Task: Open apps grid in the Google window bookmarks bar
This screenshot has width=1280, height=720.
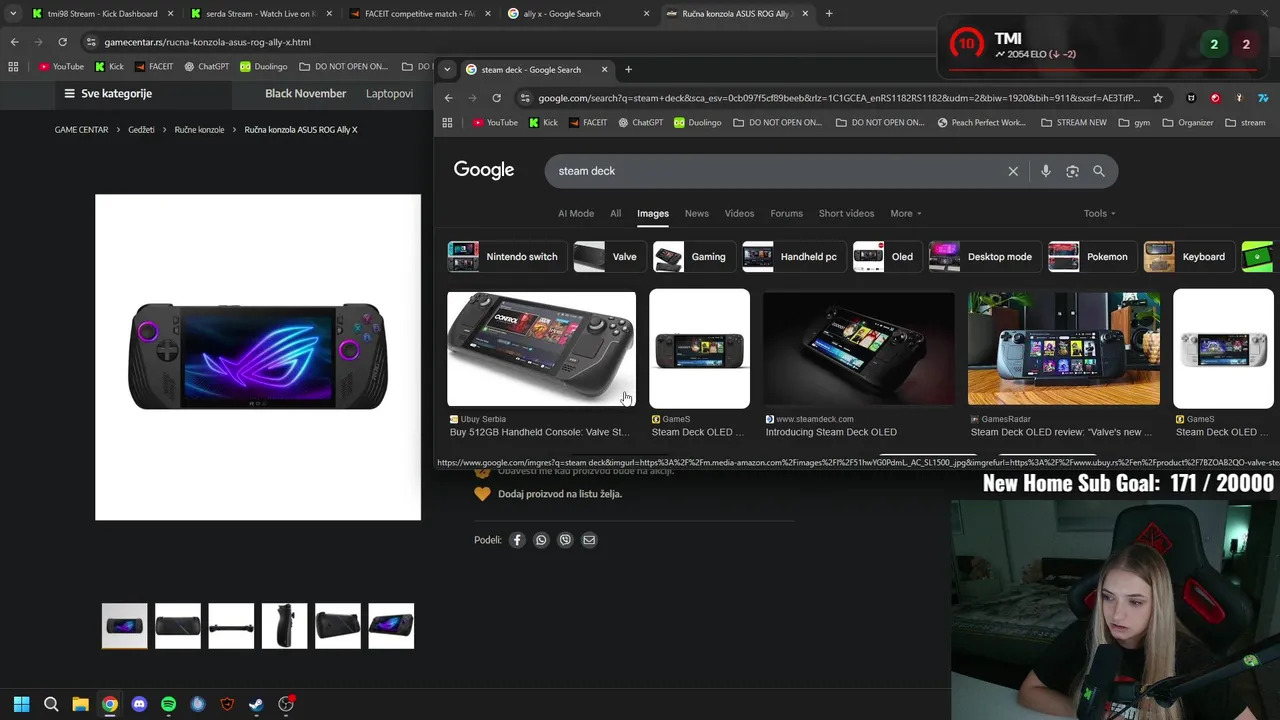Action: point(447,122)
